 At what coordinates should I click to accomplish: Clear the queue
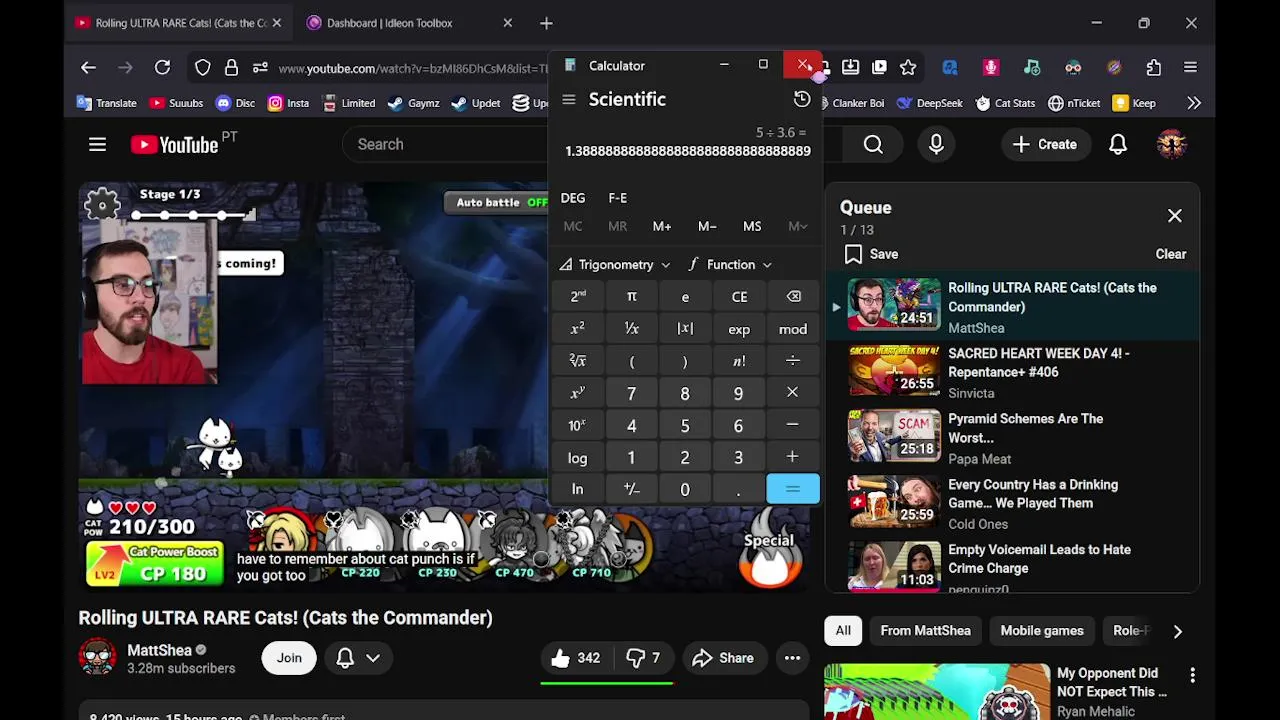coord(1171,254)
